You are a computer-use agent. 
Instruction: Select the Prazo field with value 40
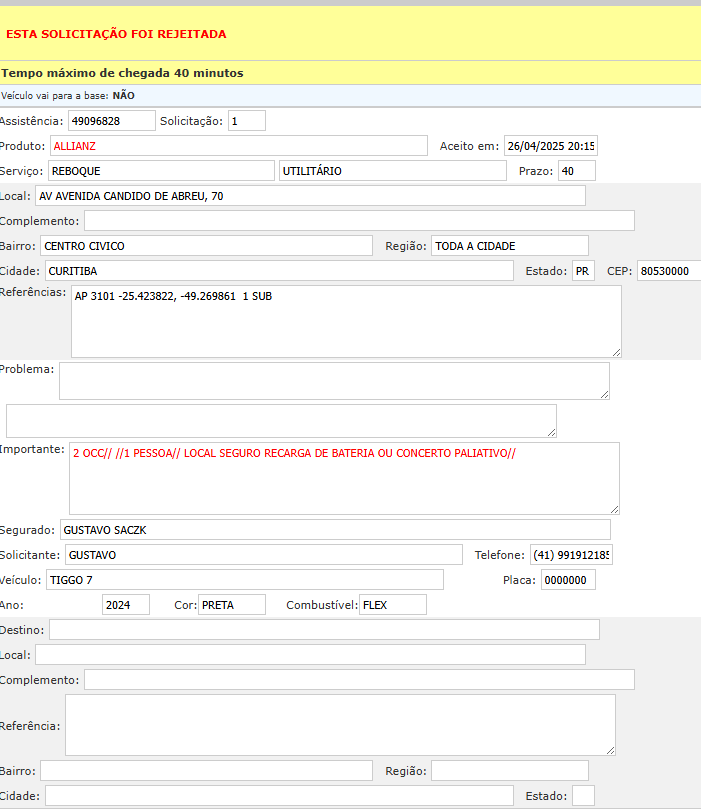576,171
